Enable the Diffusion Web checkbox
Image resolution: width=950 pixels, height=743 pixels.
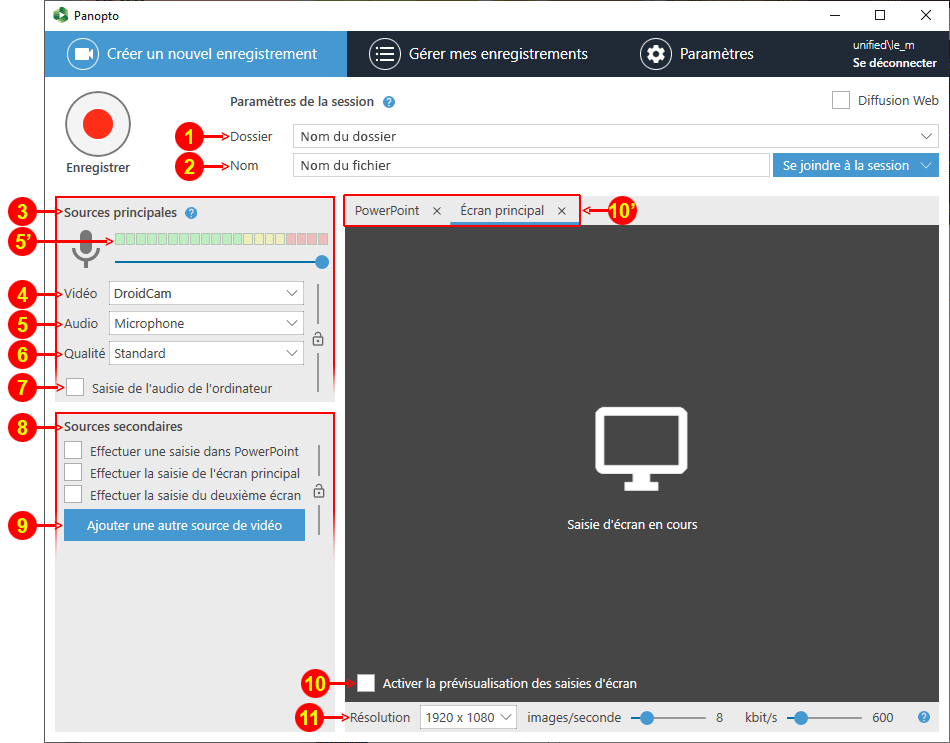point(840,100)
